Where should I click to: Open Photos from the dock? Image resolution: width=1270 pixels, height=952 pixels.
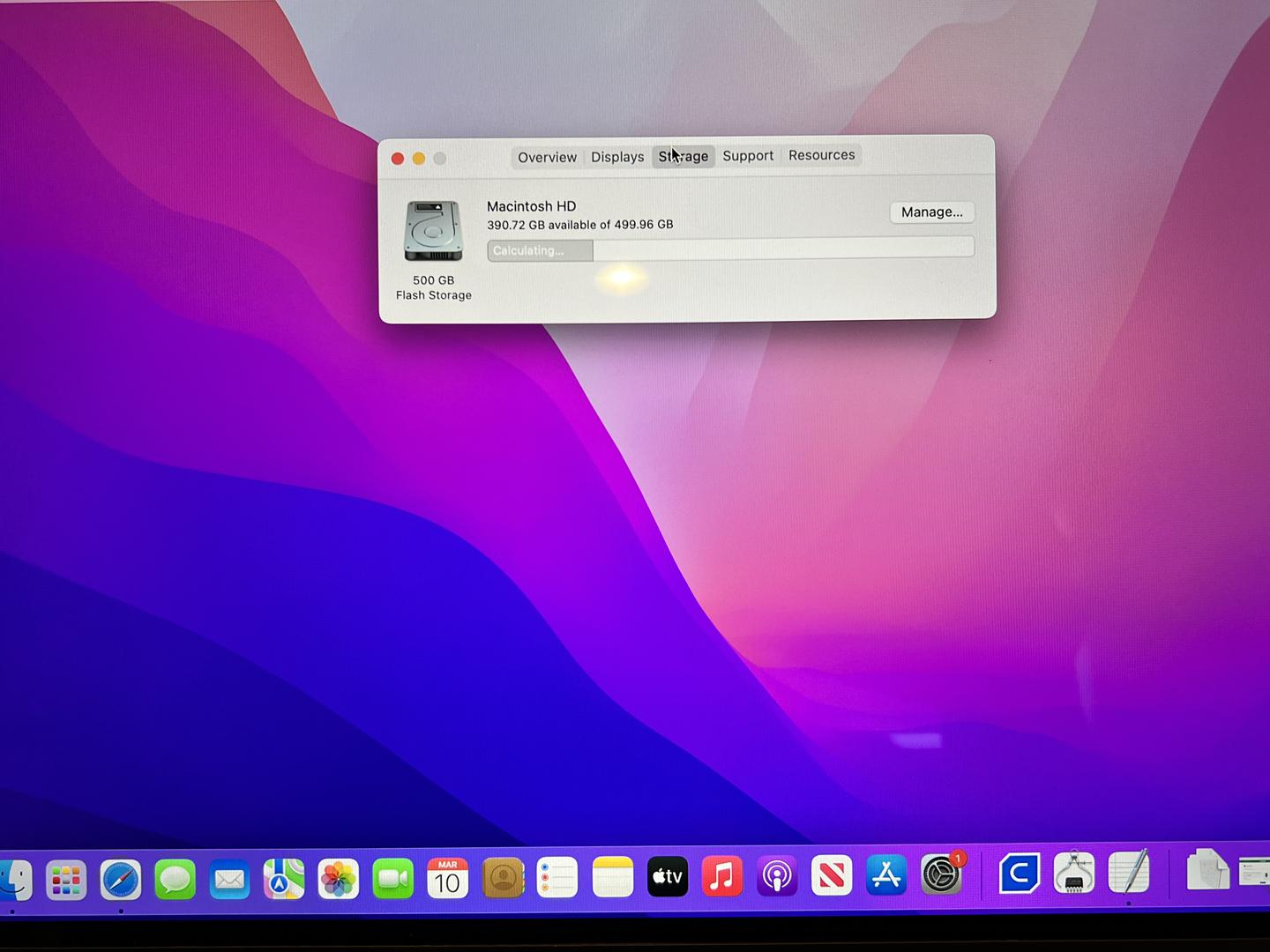[x=339, y=879]
